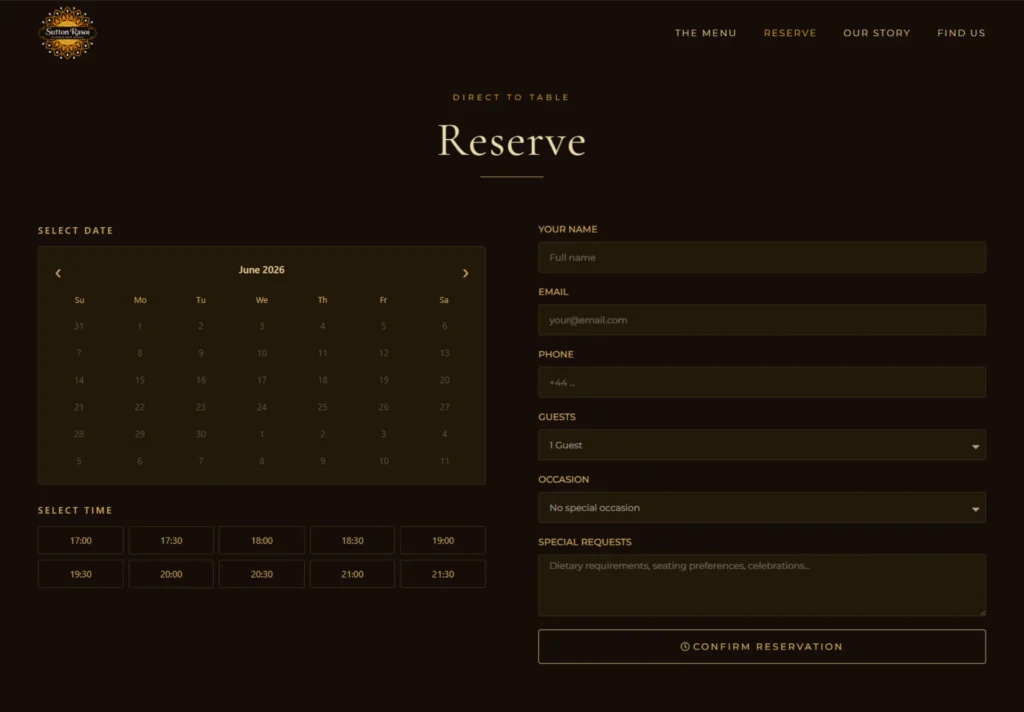
Task: Click the Select Date label
Action: point(75,231)
